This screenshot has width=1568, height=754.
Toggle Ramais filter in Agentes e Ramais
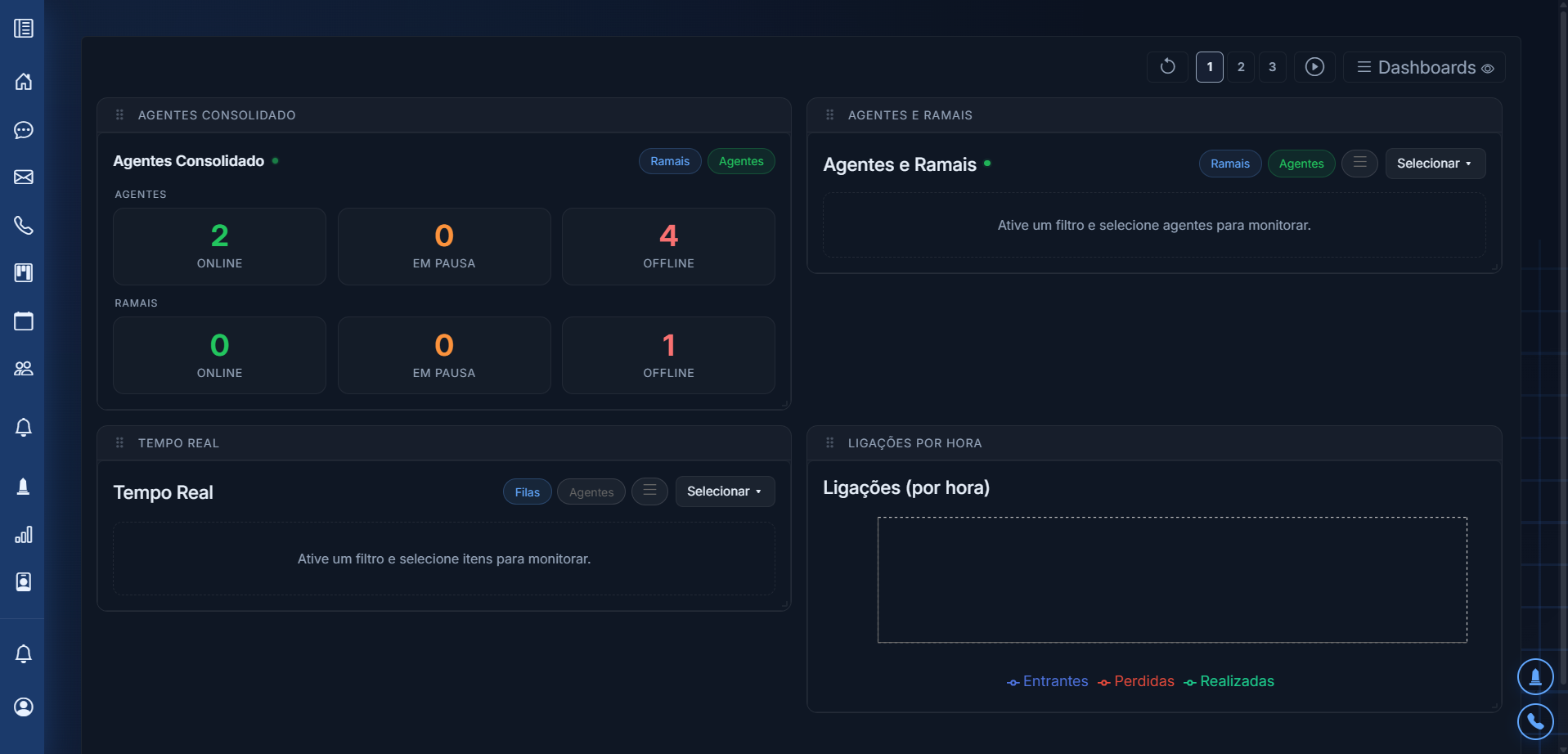(1230, 164)
